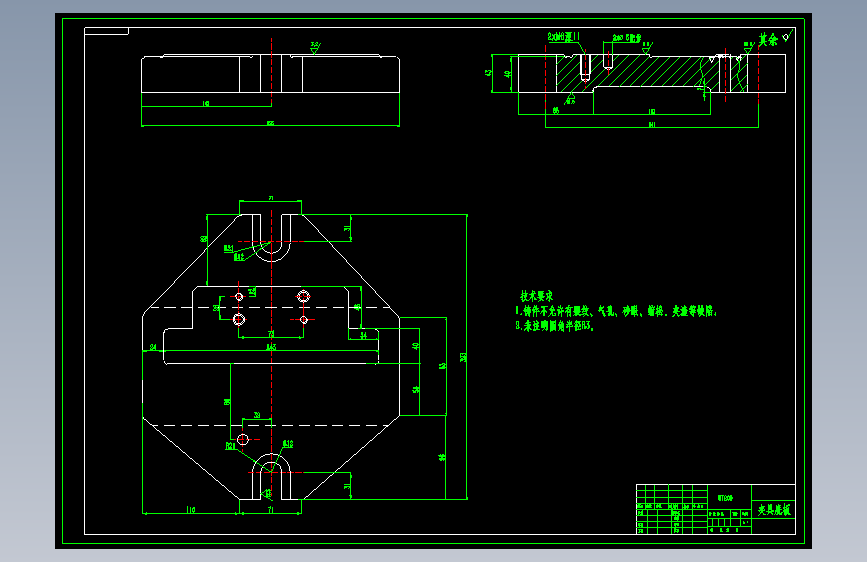Viewport: 867px width, 562px height.
Task: Click the casting defects requirement line 1
Action: [616, 311]
